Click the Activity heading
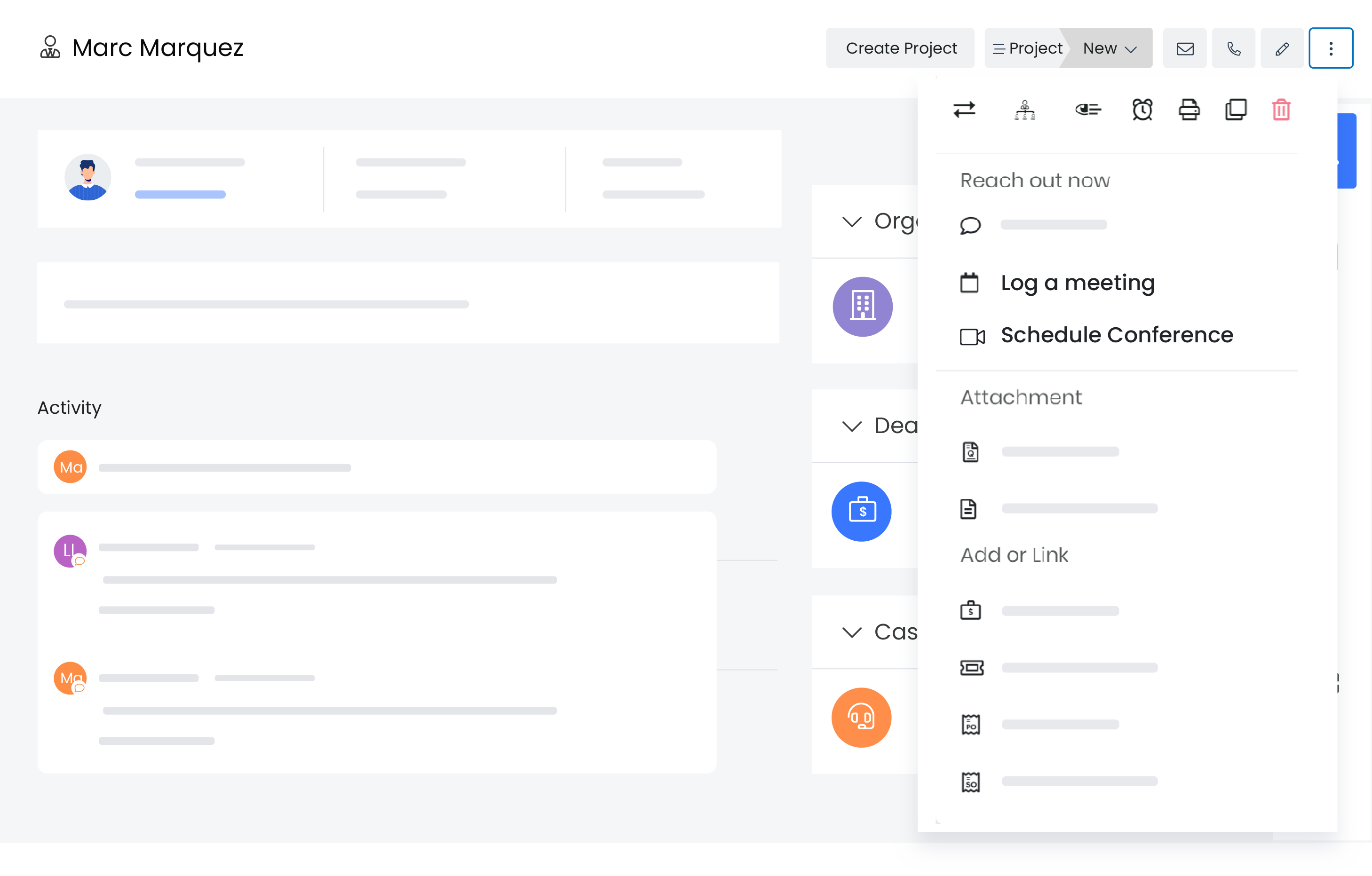 (69, 408)
